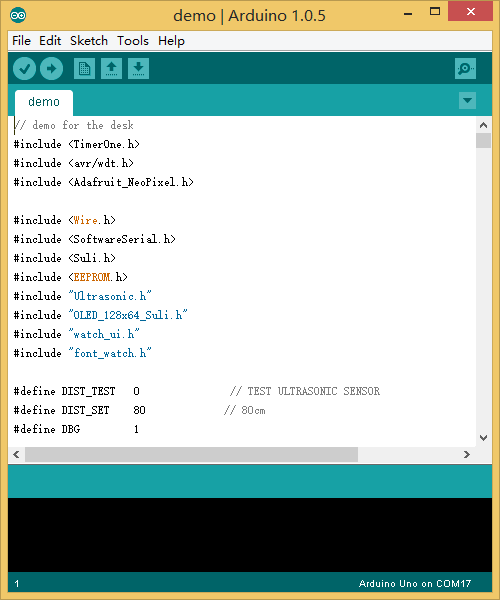Click the horizontal scrollbar left arrow
This screenshot has height=600, width=500.
16,454
